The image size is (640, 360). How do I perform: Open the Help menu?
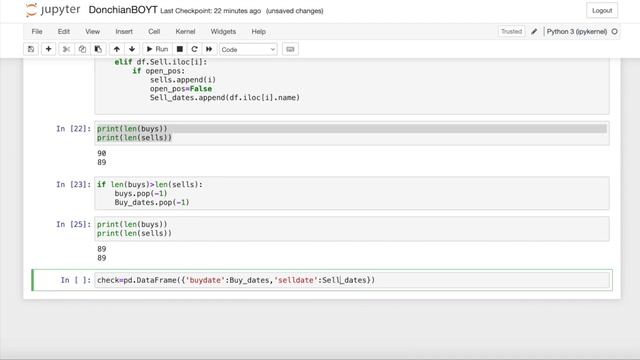(258, 31)
